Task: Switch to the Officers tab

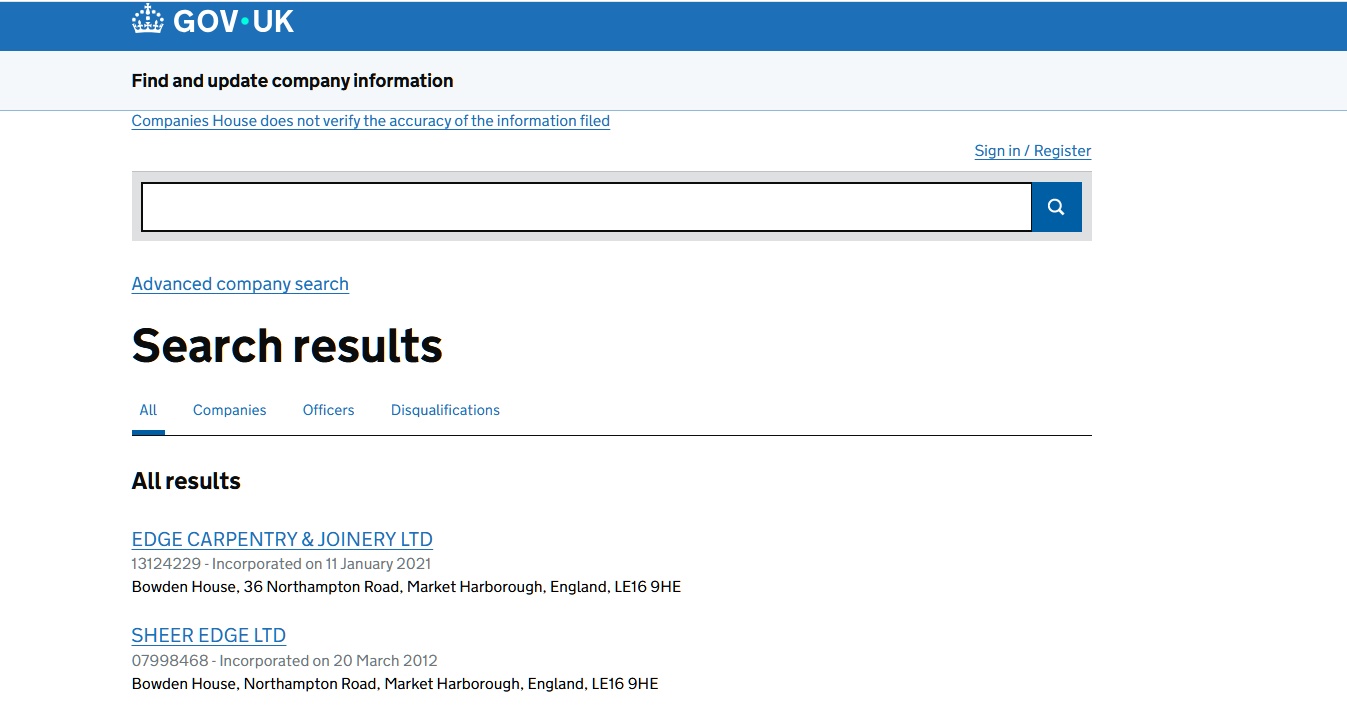Action: click(x=328, y=410)
